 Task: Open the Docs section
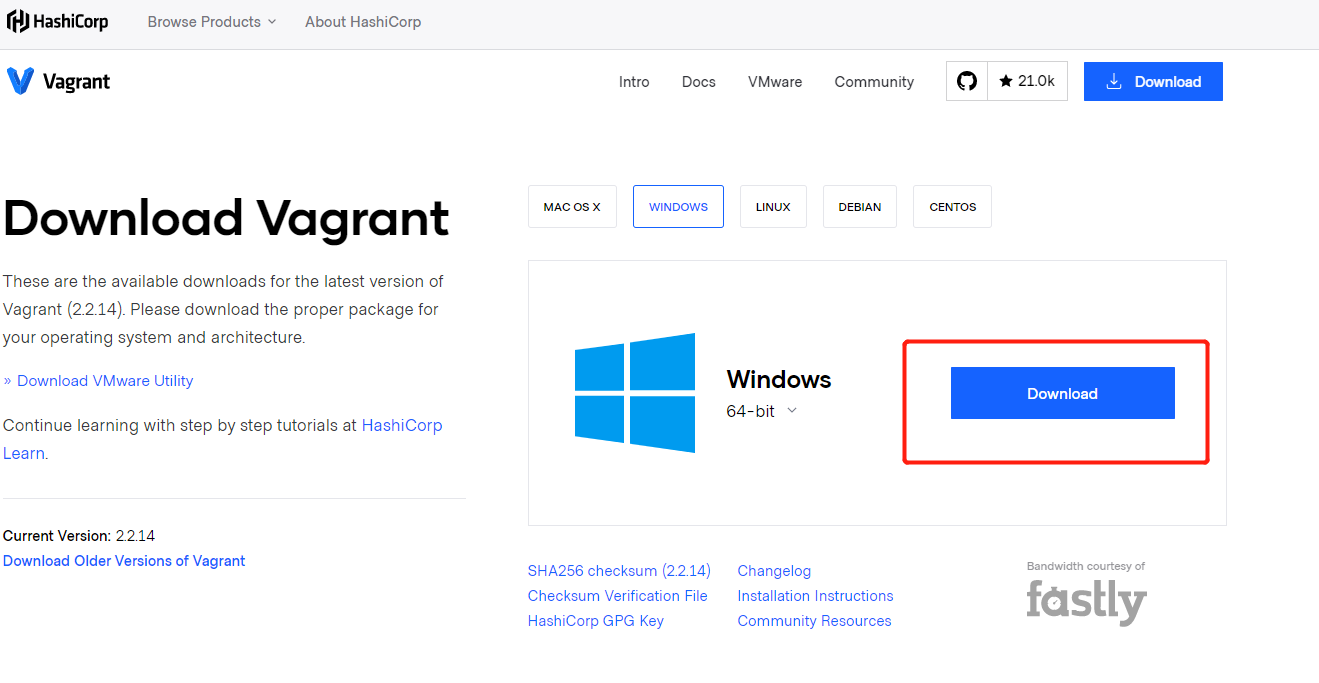pos(699,82)
